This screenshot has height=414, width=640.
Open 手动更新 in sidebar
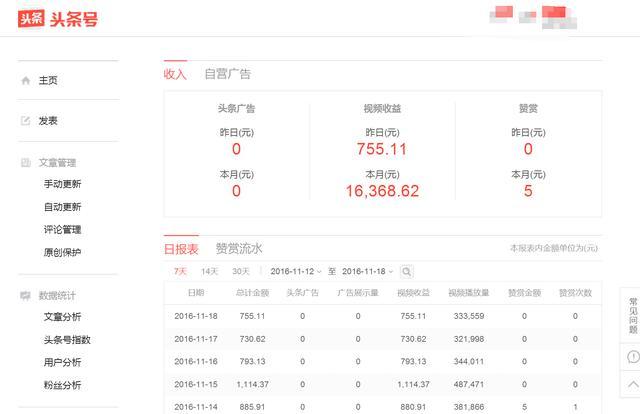(x=62, y=184)
